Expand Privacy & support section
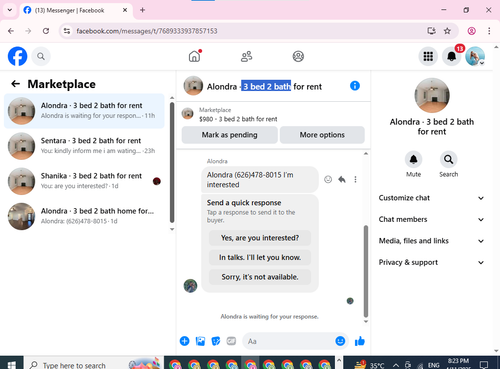Viewport: 500px width, 369px height. (431, 262)
